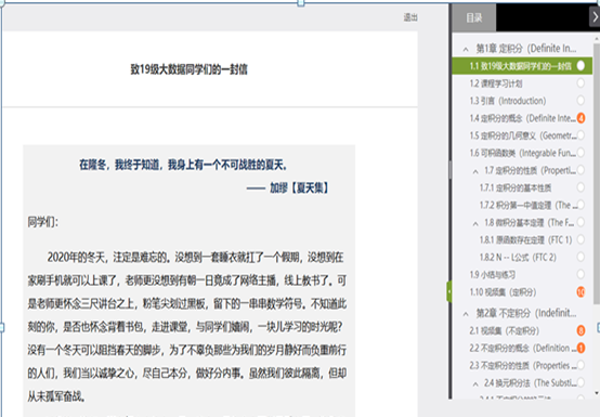600x417 pixels.
Task: Collapse the 1.8 微积分基本定理 section
Action: (x=473, y=222)
